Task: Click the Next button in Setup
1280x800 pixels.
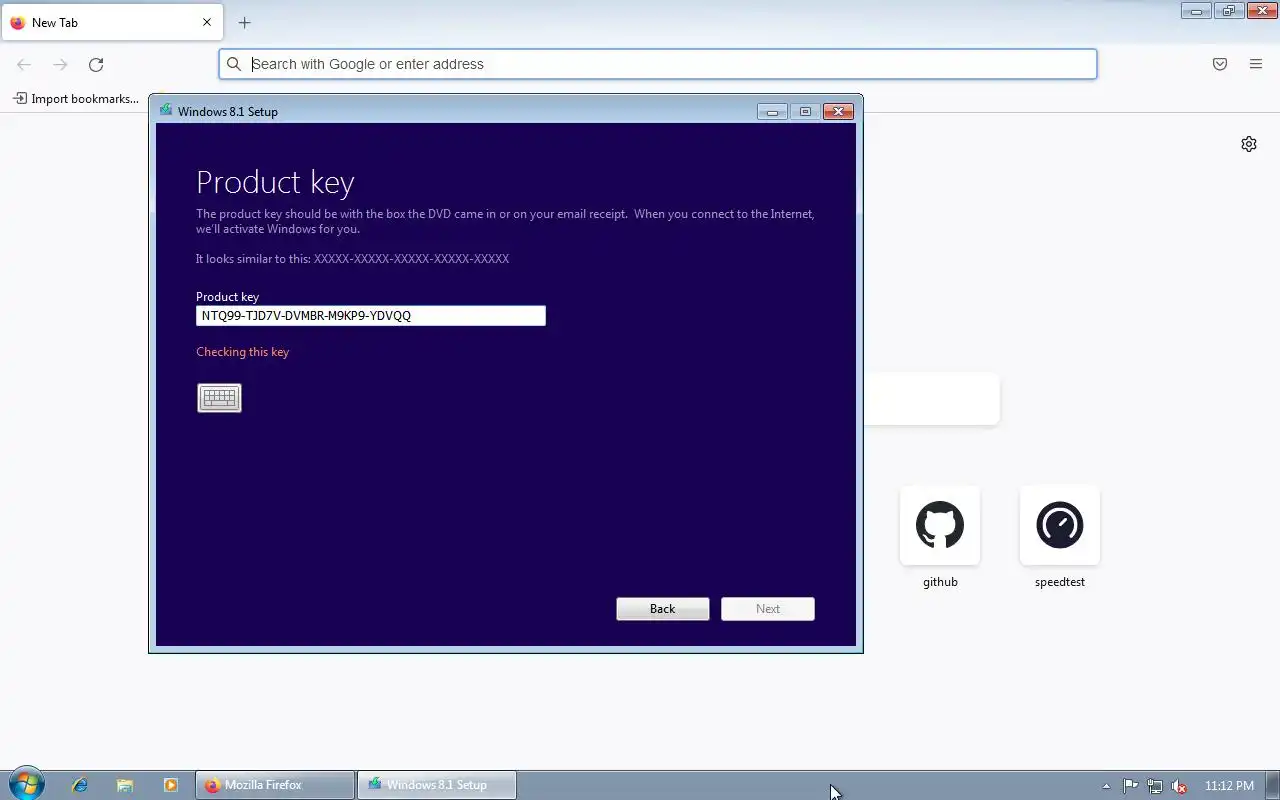Action: (x=768, y=609)
